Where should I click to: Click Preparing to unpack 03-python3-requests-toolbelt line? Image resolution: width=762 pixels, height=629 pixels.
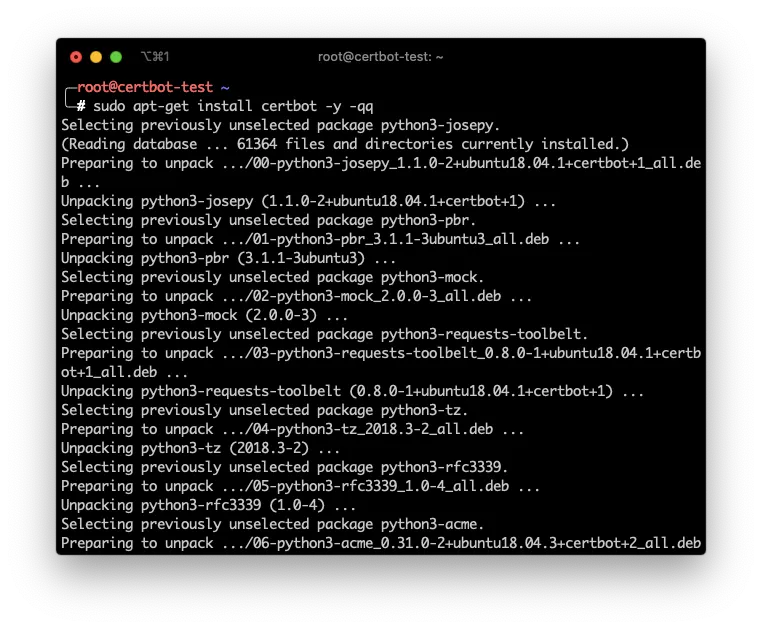coord(381,362)
